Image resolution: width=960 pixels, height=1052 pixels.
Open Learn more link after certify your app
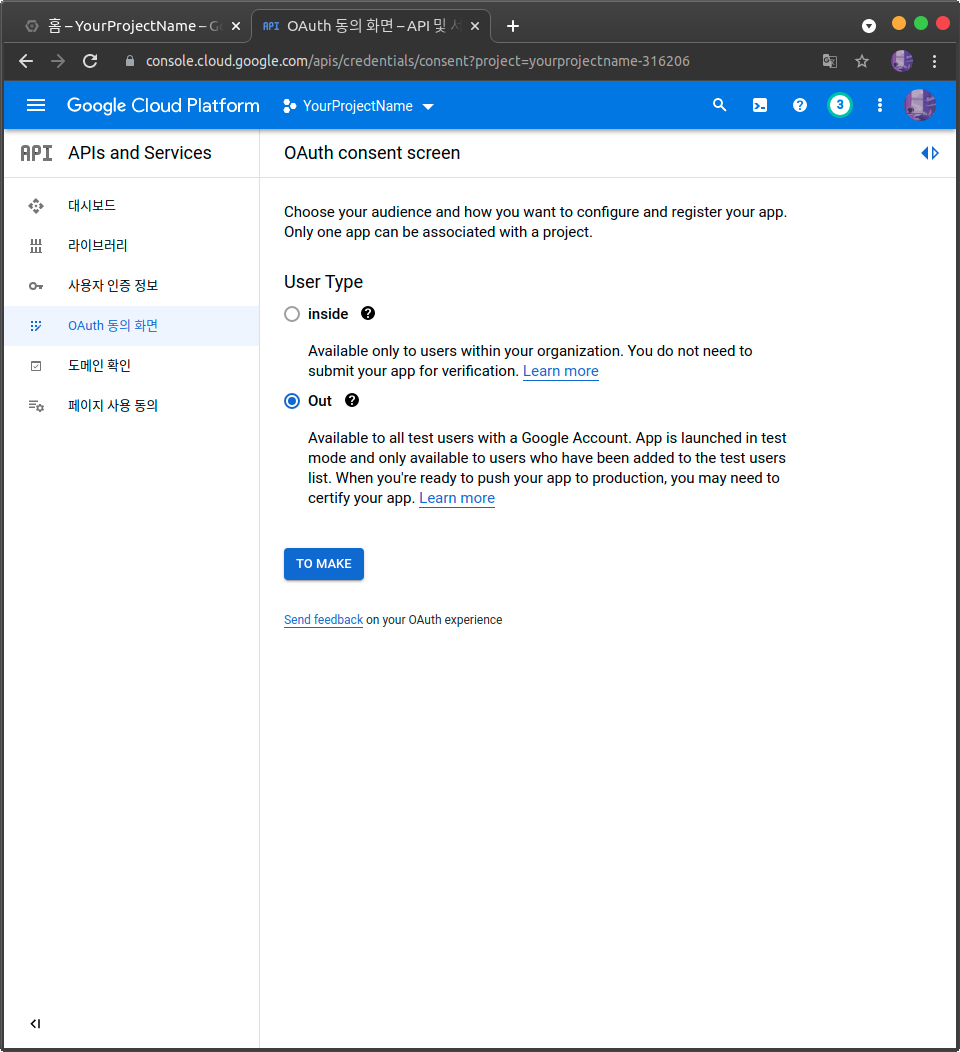(x=457, y=498)
